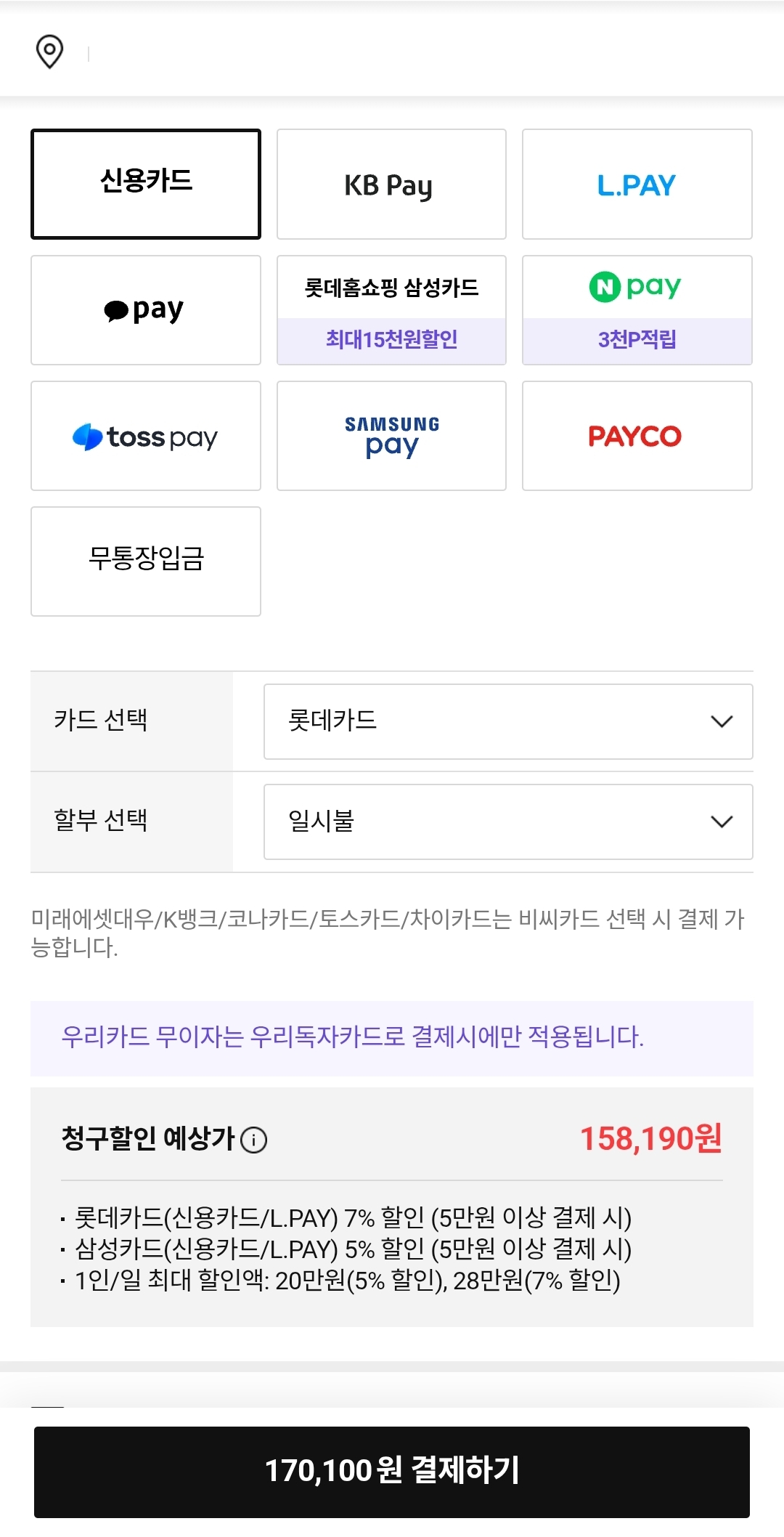Tap the chevron on 할부 선택 box

[722, 822]
